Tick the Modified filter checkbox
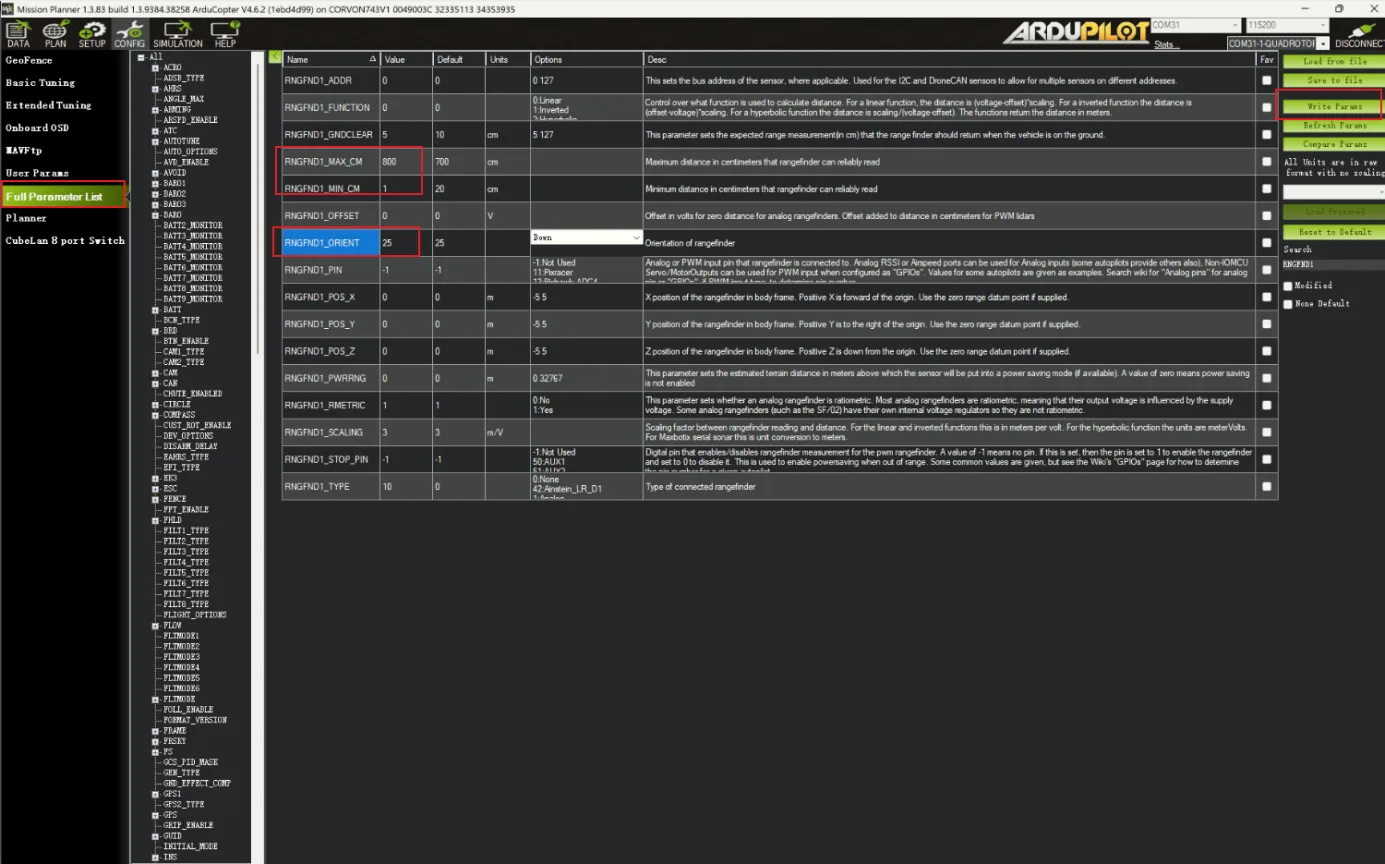Image resolution: width=1385 pixels, height=864 pixels. pos(1289,286)
